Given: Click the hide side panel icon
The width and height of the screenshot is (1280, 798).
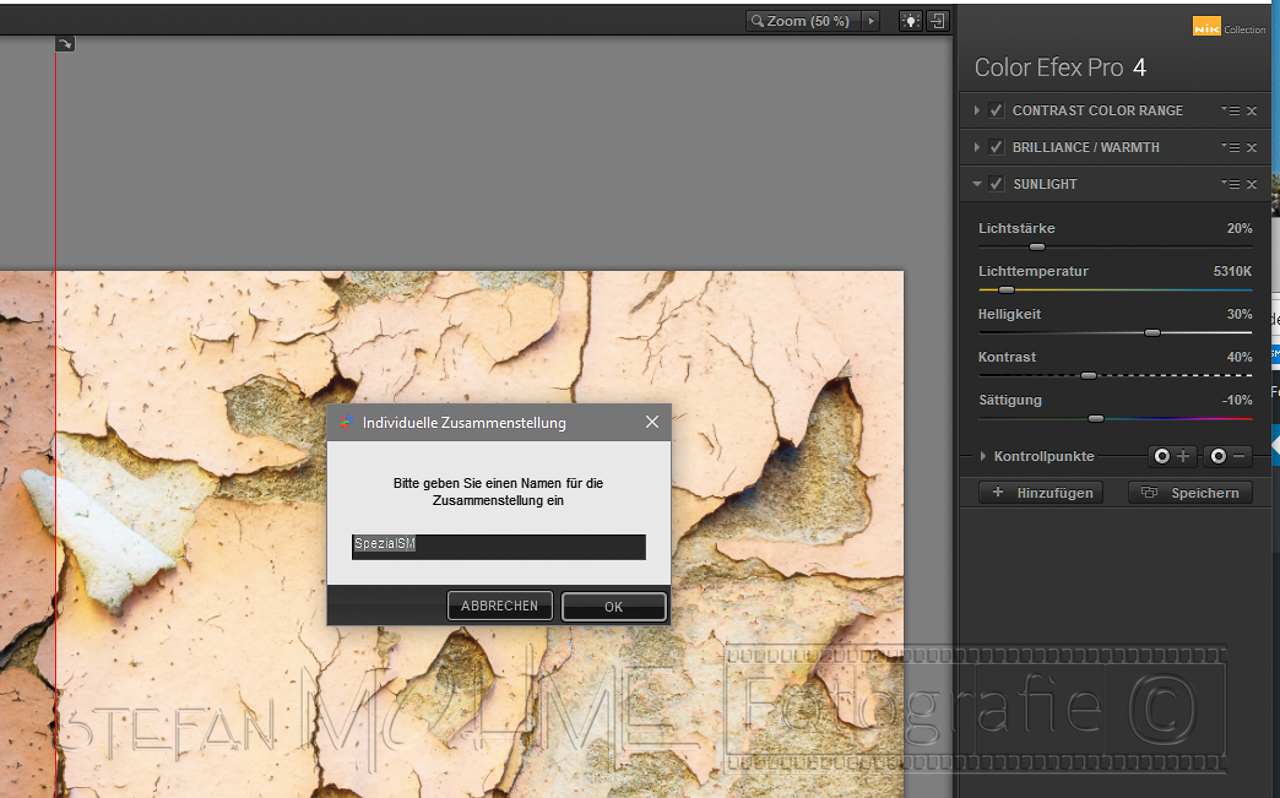Looking at the screenshot, I should coord(937,21).
